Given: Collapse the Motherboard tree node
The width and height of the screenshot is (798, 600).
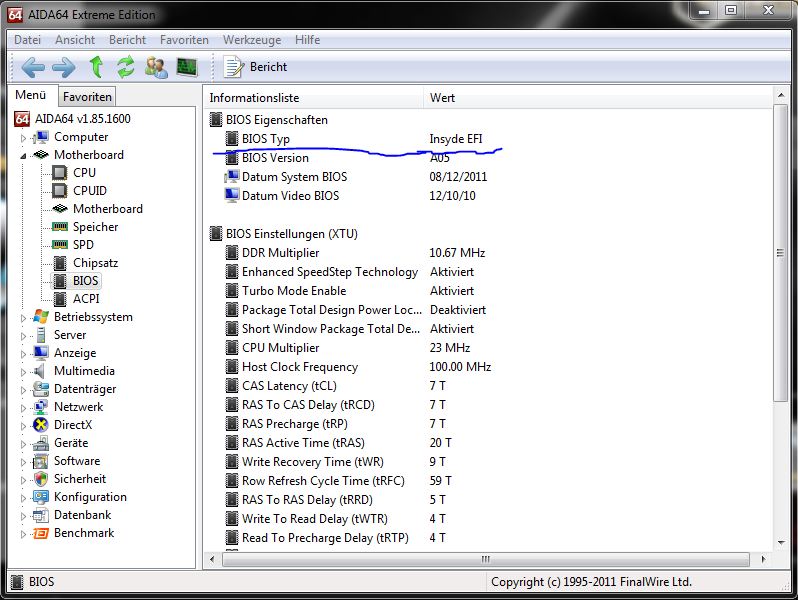Looking at the screenshot, I should [23, 156].
